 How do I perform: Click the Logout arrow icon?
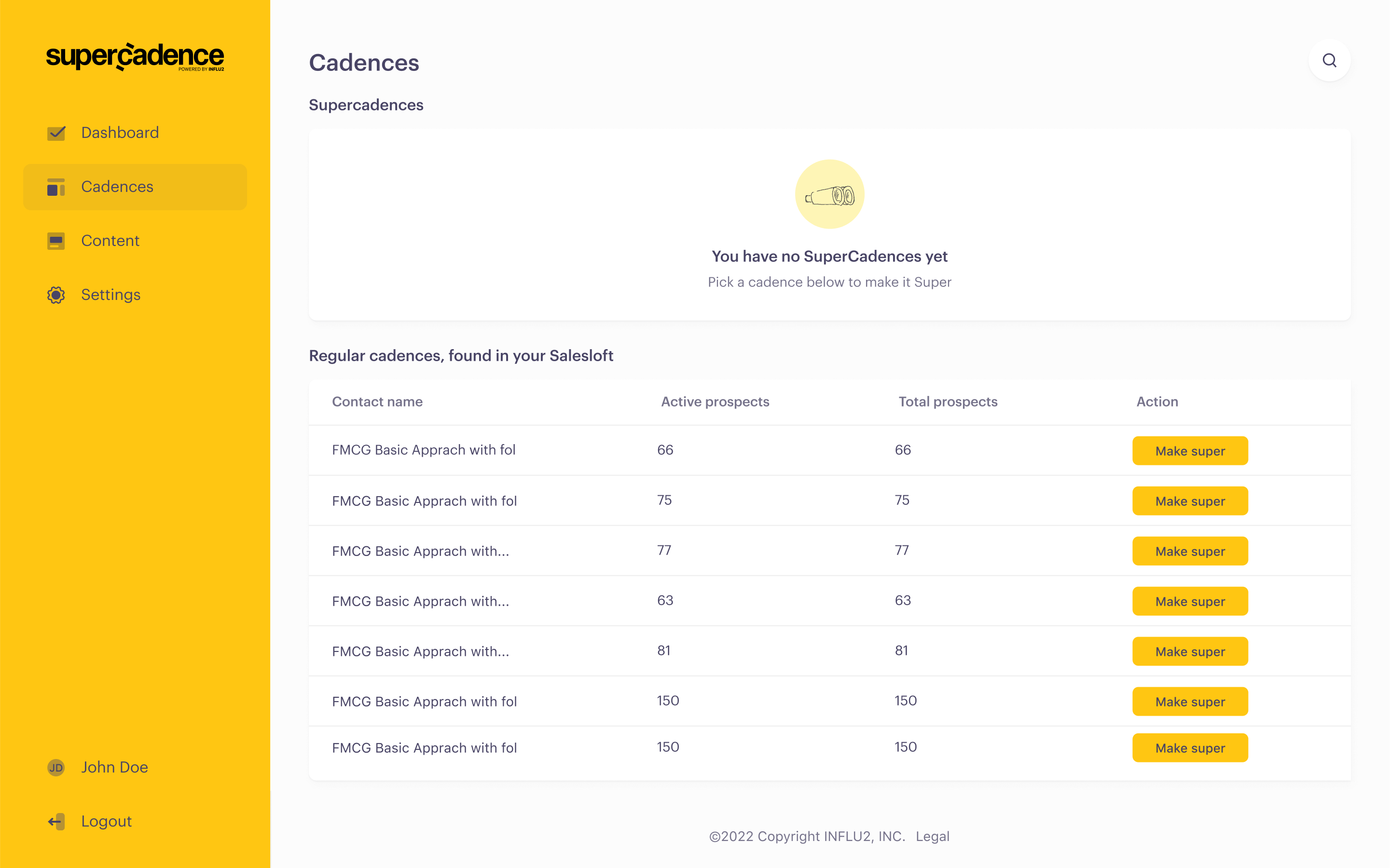tap(55, 822)
